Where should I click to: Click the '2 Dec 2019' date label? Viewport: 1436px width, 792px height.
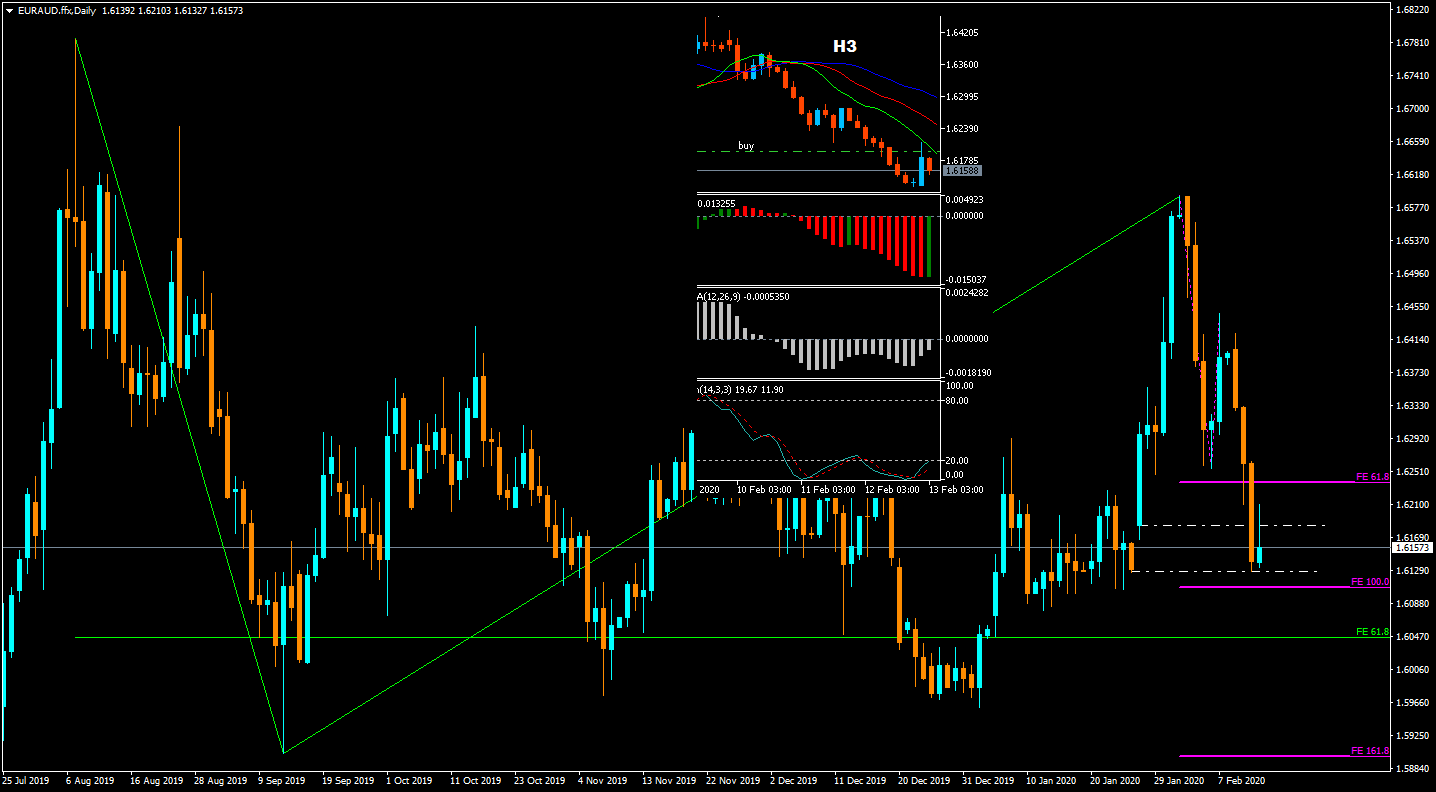click(796, 780)
